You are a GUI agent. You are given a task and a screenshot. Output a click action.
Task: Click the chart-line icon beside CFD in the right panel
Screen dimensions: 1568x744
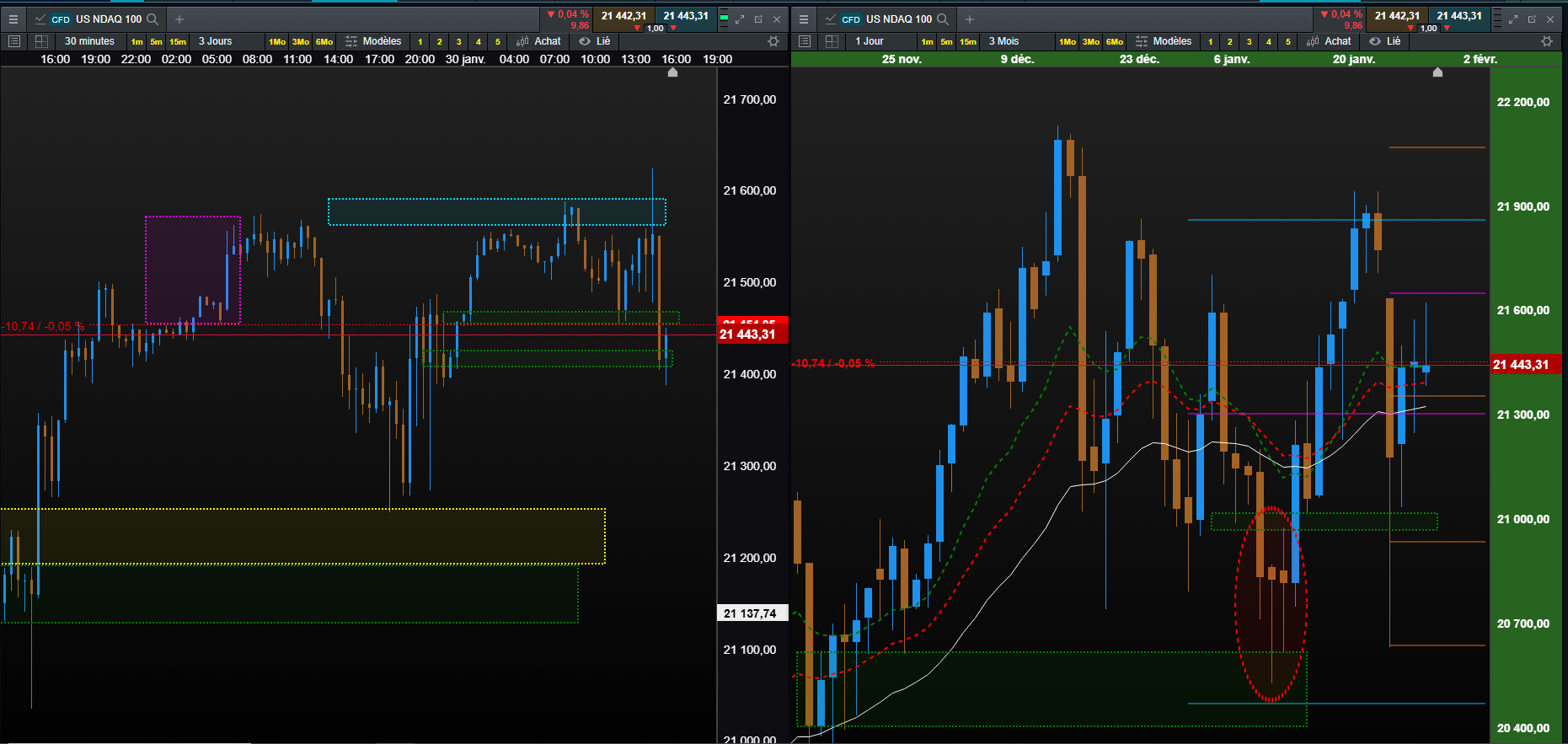[x=830, y=19]
